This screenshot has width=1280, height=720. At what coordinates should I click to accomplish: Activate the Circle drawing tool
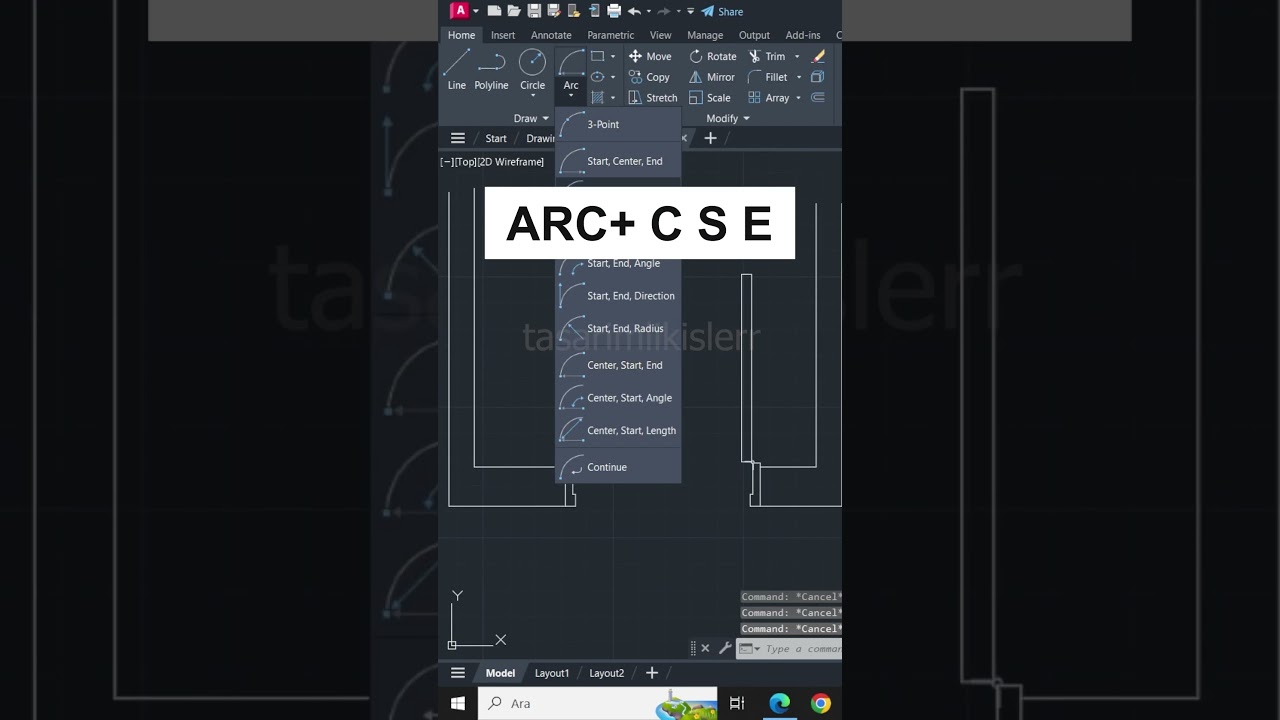coord(532,70)
